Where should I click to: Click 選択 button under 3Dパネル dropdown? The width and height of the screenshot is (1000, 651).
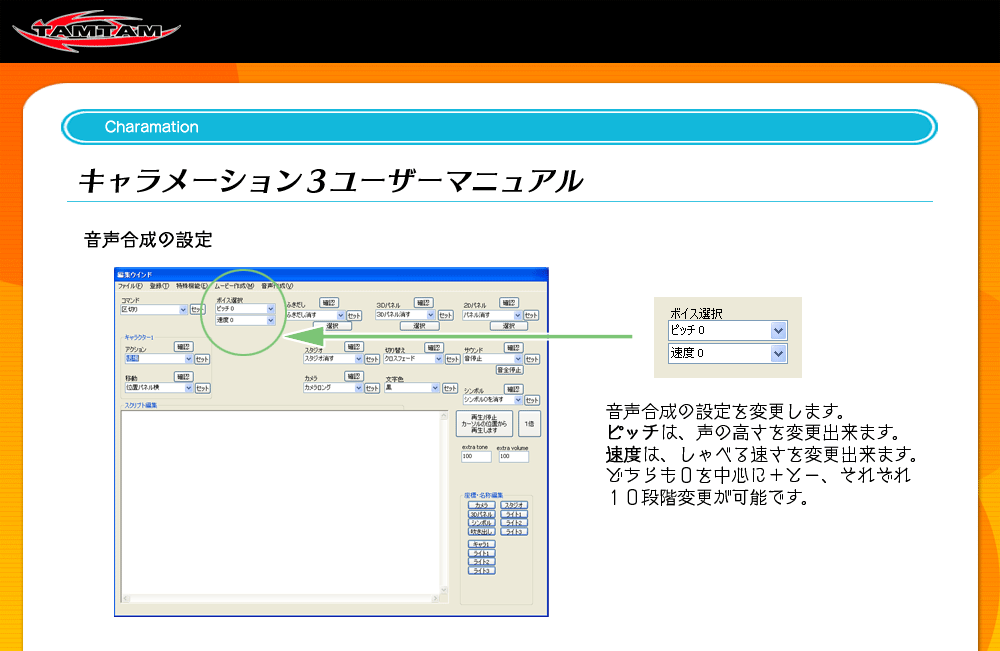pyautogui.click(x=419, y=326)
